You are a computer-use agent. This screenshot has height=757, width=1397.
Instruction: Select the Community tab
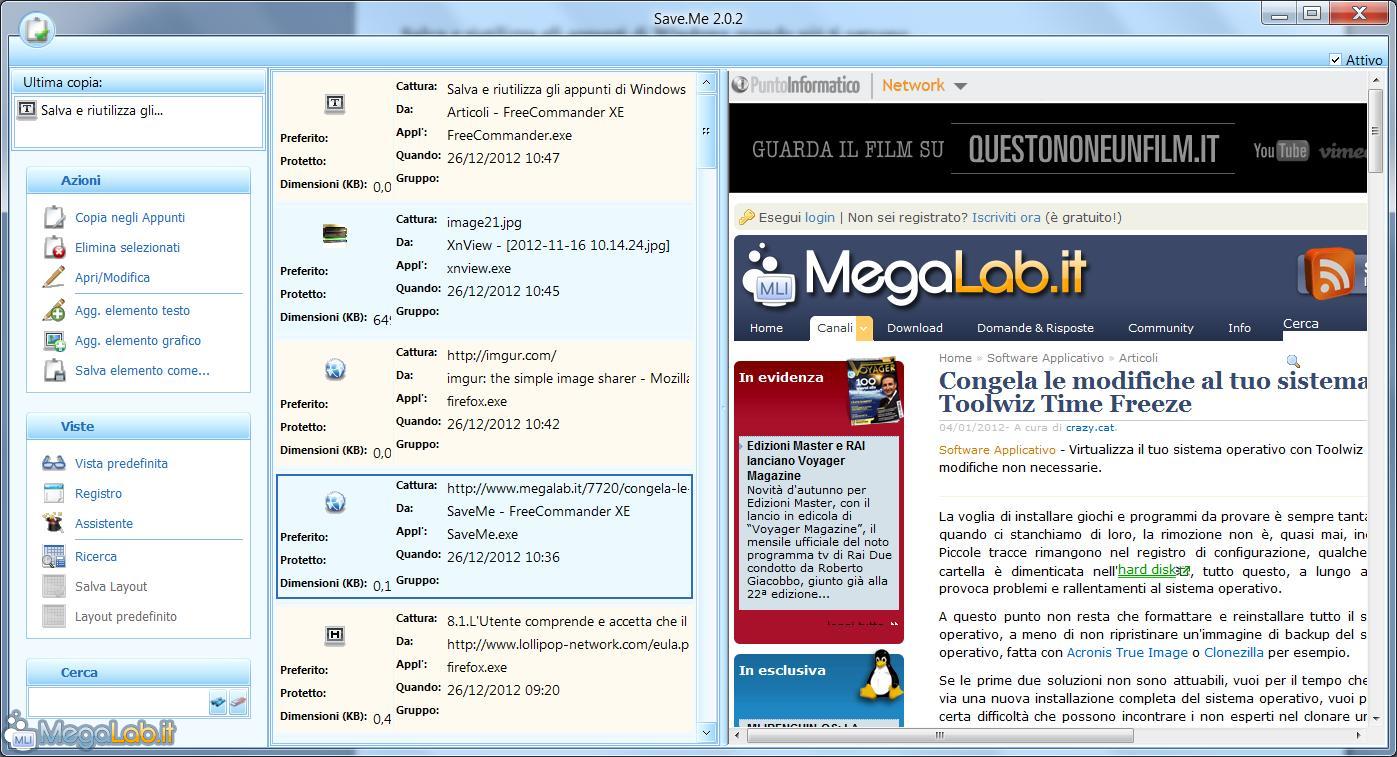click(x=1160, y=328)
